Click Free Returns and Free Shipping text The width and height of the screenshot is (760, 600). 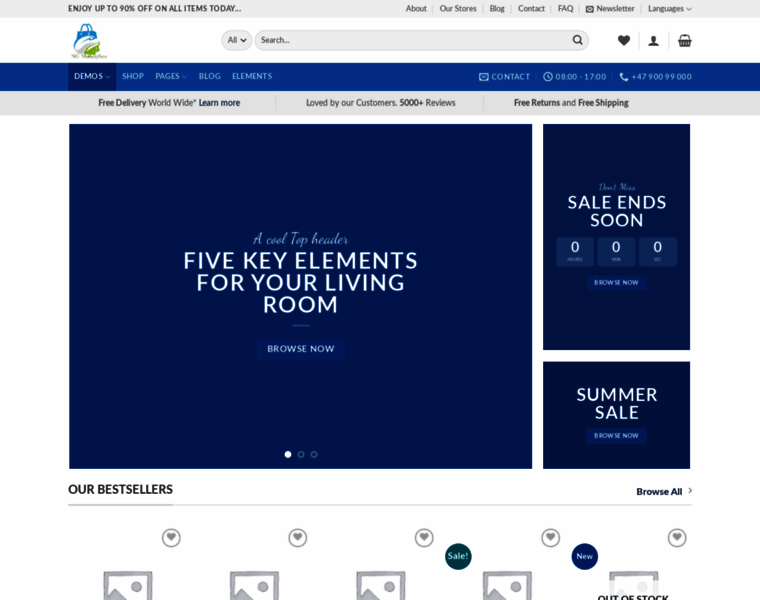tap(571, 103)
